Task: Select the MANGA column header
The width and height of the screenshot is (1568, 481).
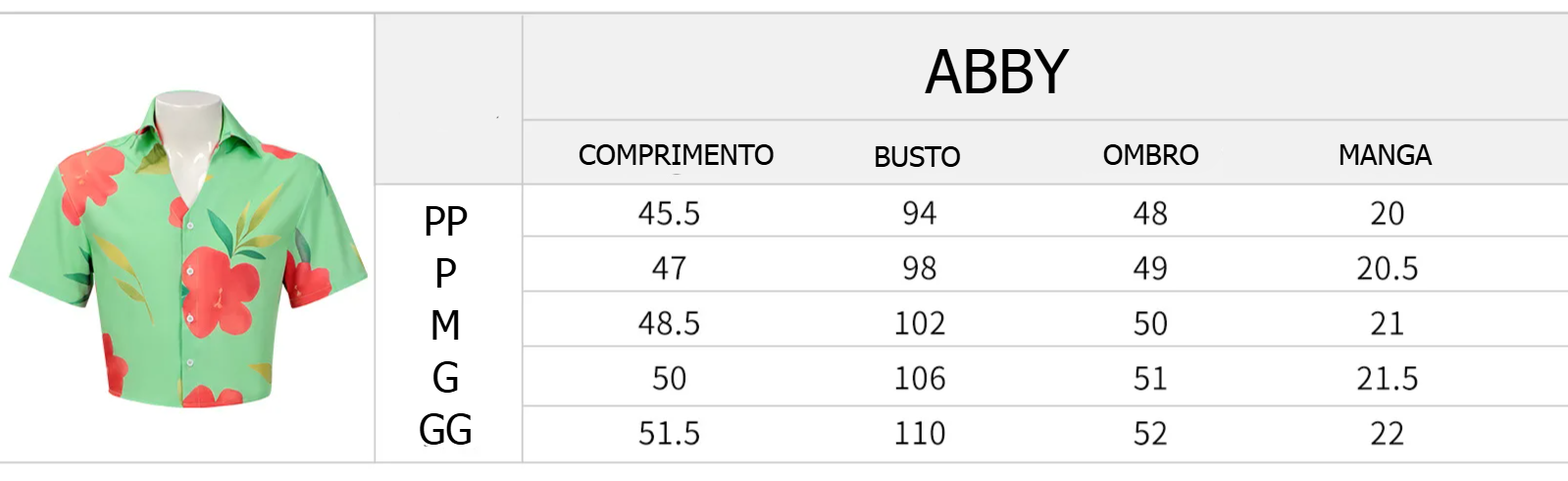Action: coord(1385,155)
